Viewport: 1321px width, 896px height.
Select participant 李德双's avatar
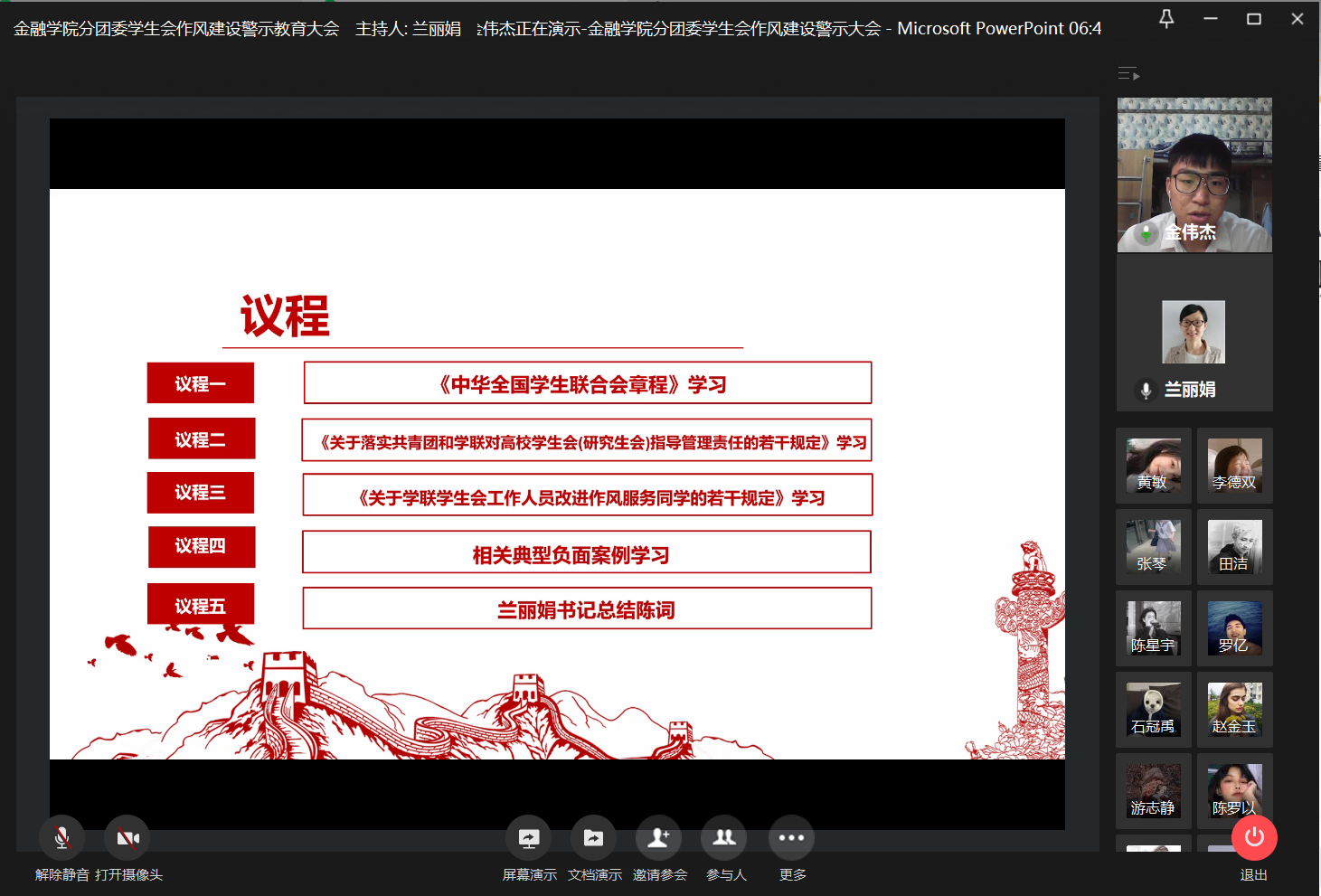1235,466
